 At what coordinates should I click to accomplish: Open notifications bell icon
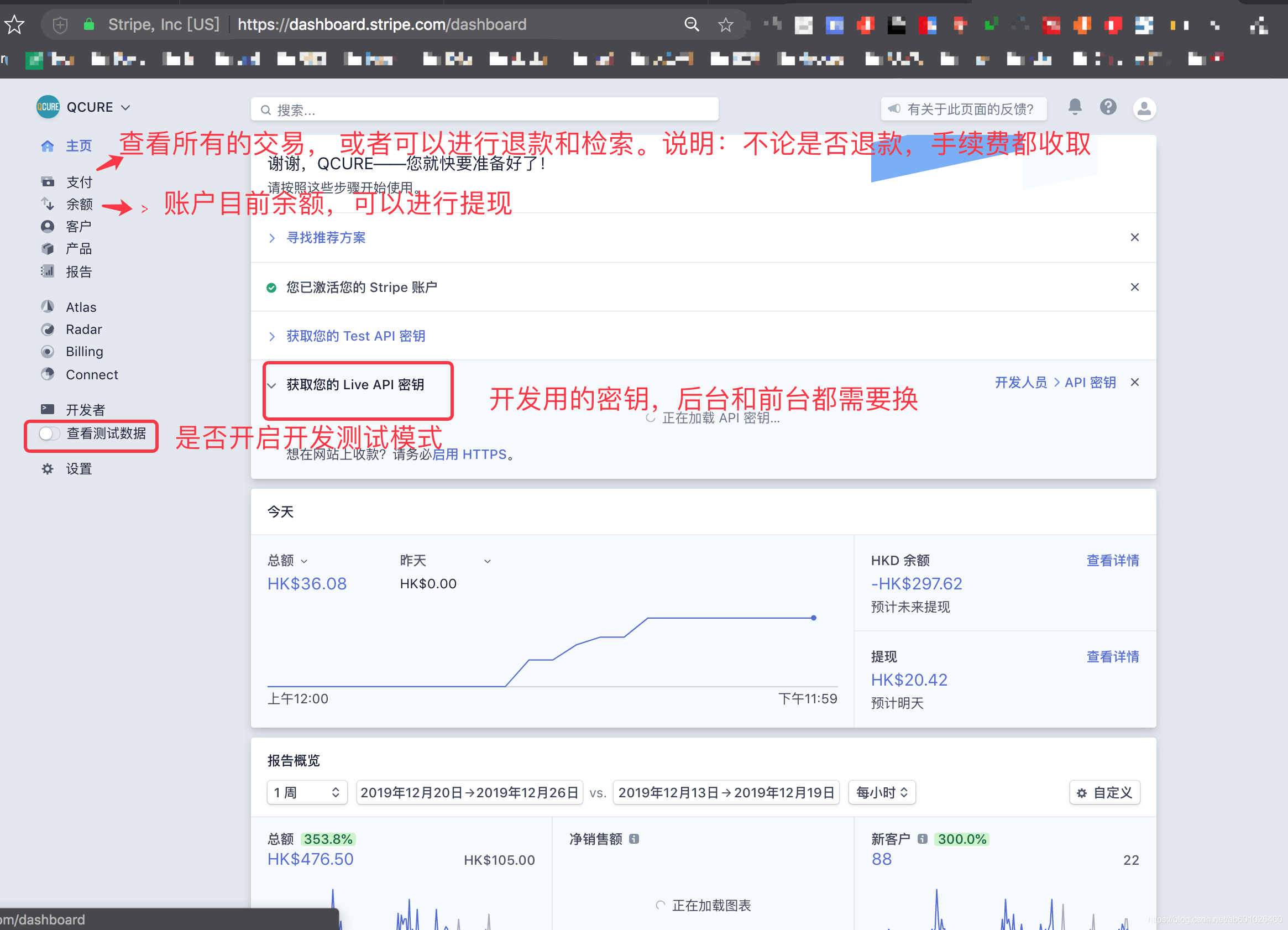(1075, 107)
